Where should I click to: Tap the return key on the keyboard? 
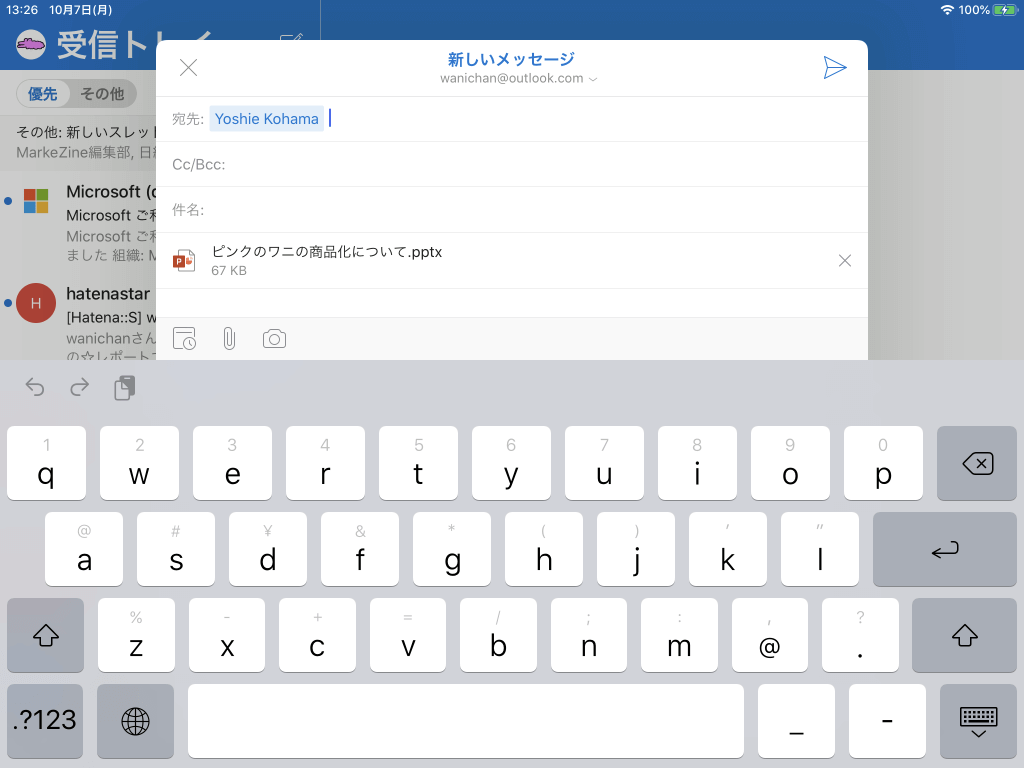point(944,549)
